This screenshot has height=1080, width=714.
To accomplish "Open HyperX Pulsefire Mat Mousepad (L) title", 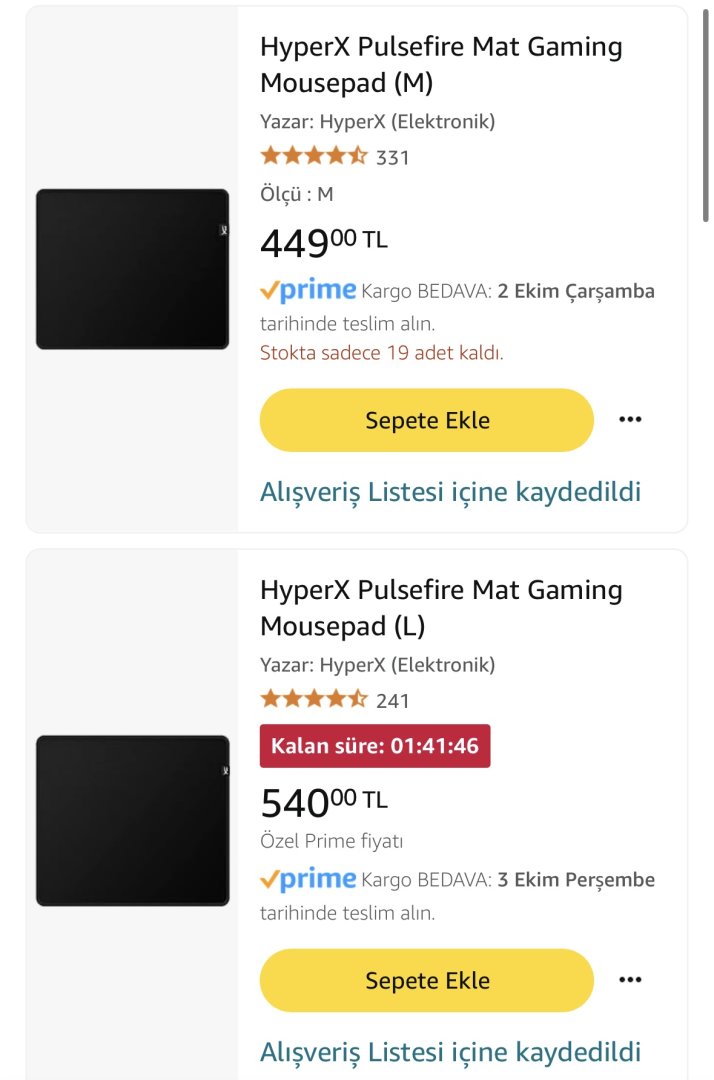I will [x=441, y=607].
